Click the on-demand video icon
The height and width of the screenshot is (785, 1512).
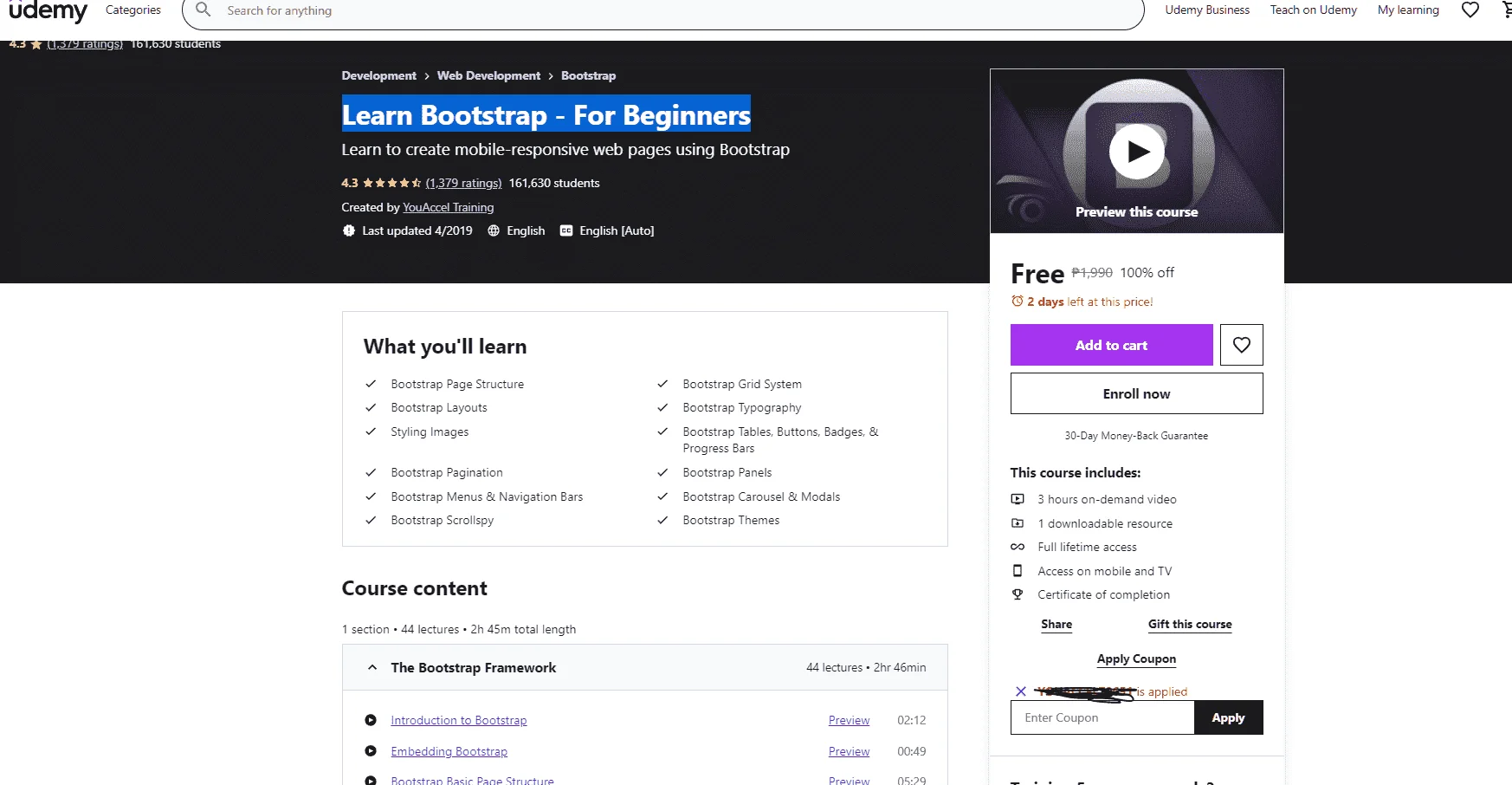(x=1018, y=499)
